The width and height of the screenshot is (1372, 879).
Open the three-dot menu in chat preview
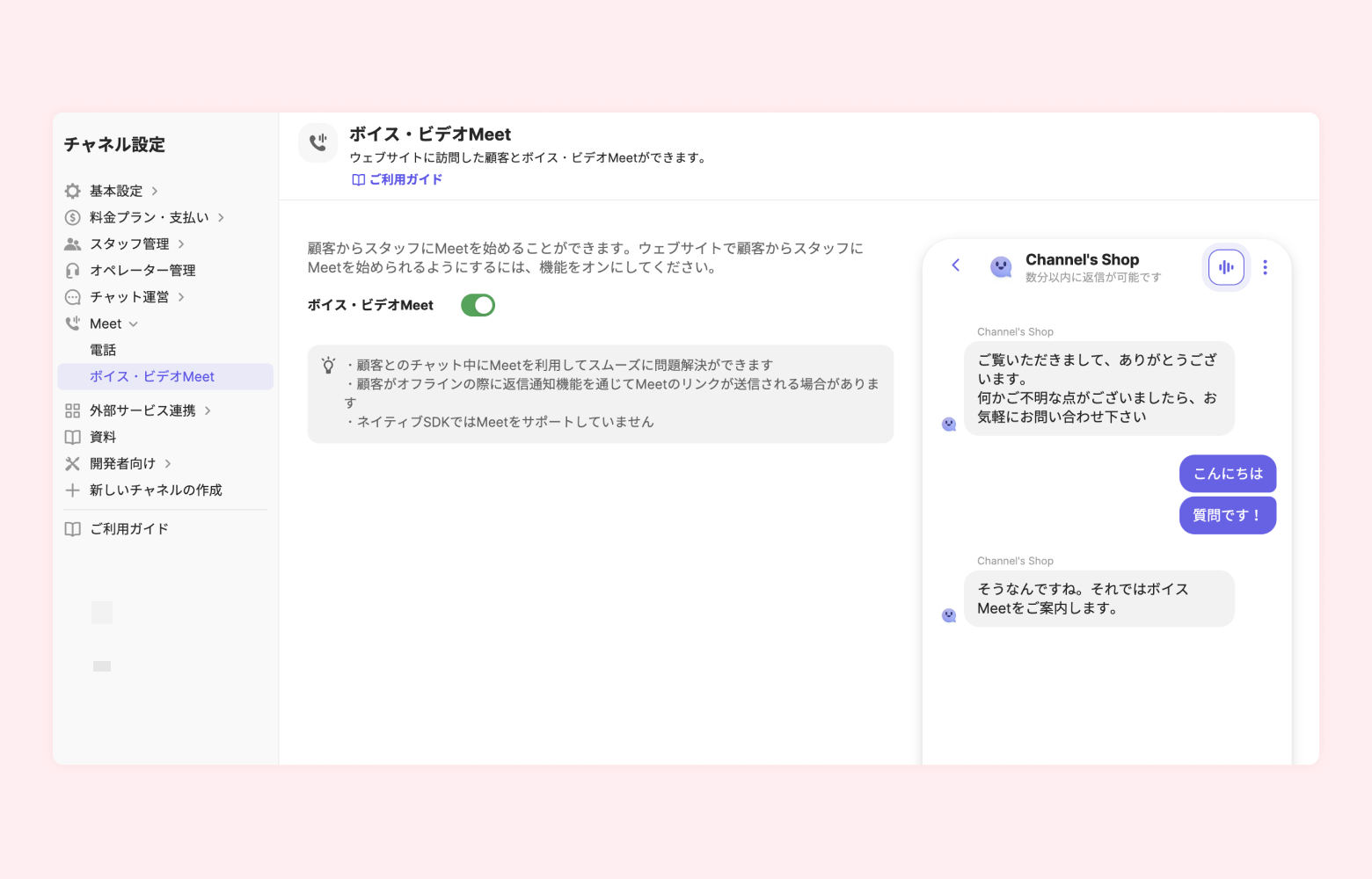pyautogui.click(x=1265, y=267)
